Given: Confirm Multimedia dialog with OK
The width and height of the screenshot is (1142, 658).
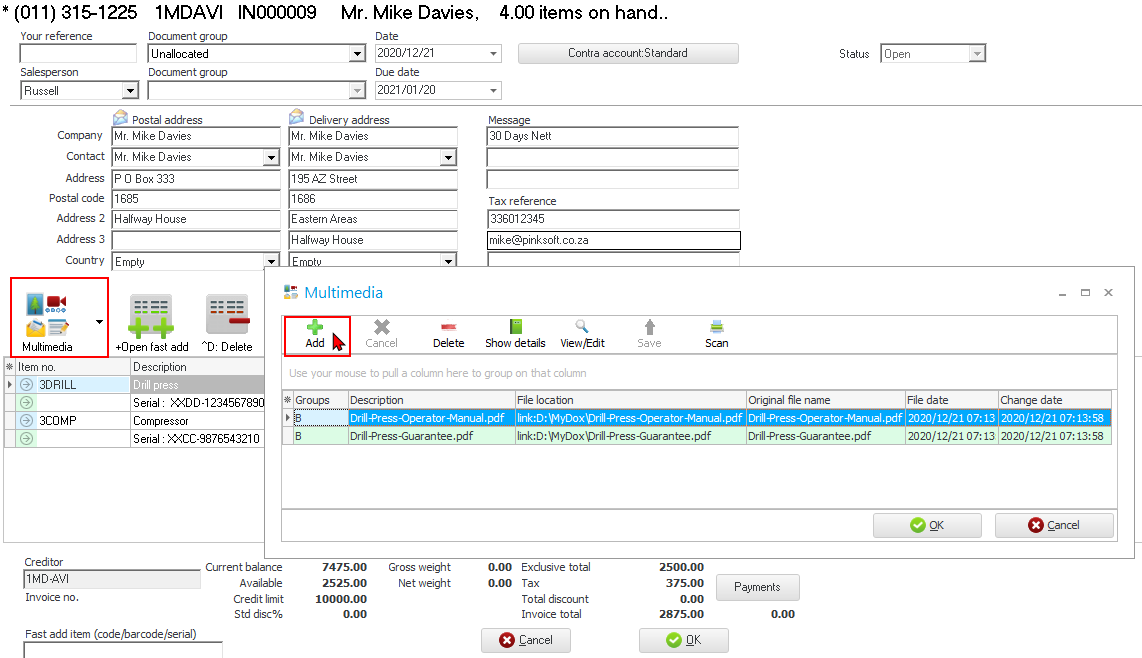Looking at the screenshot, I should click(x=927, y=525).
